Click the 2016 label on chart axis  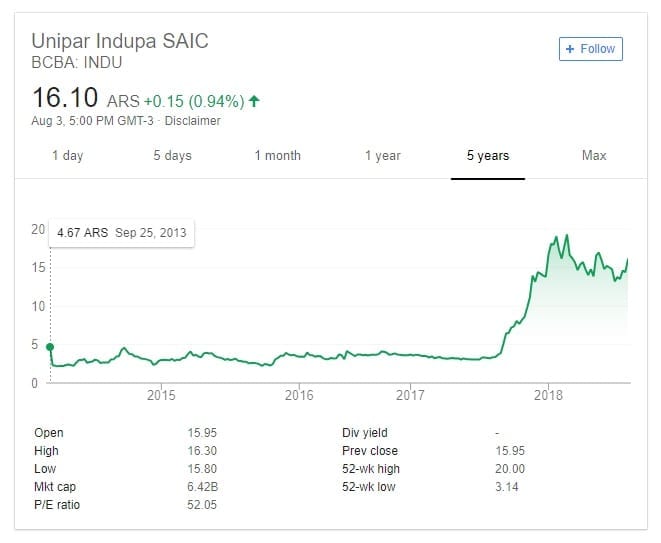coord(299,395)
